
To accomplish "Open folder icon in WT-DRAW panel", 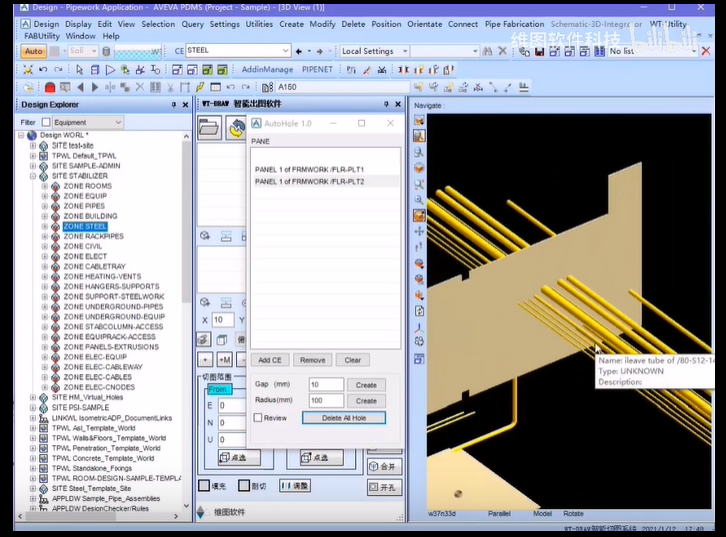I will point(209,127).
